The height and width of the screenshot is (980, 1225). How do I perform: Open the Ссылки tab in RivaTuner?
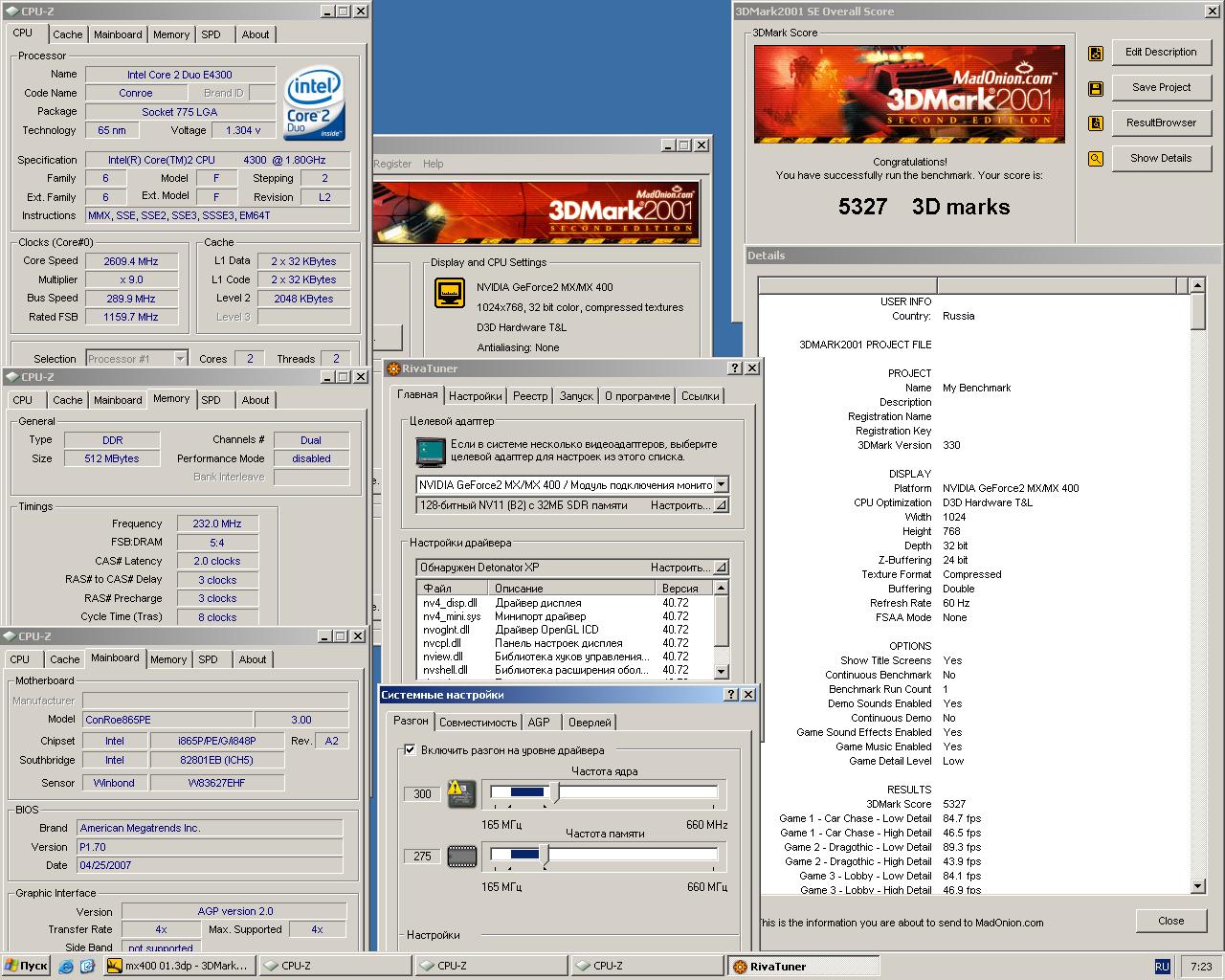701,396
